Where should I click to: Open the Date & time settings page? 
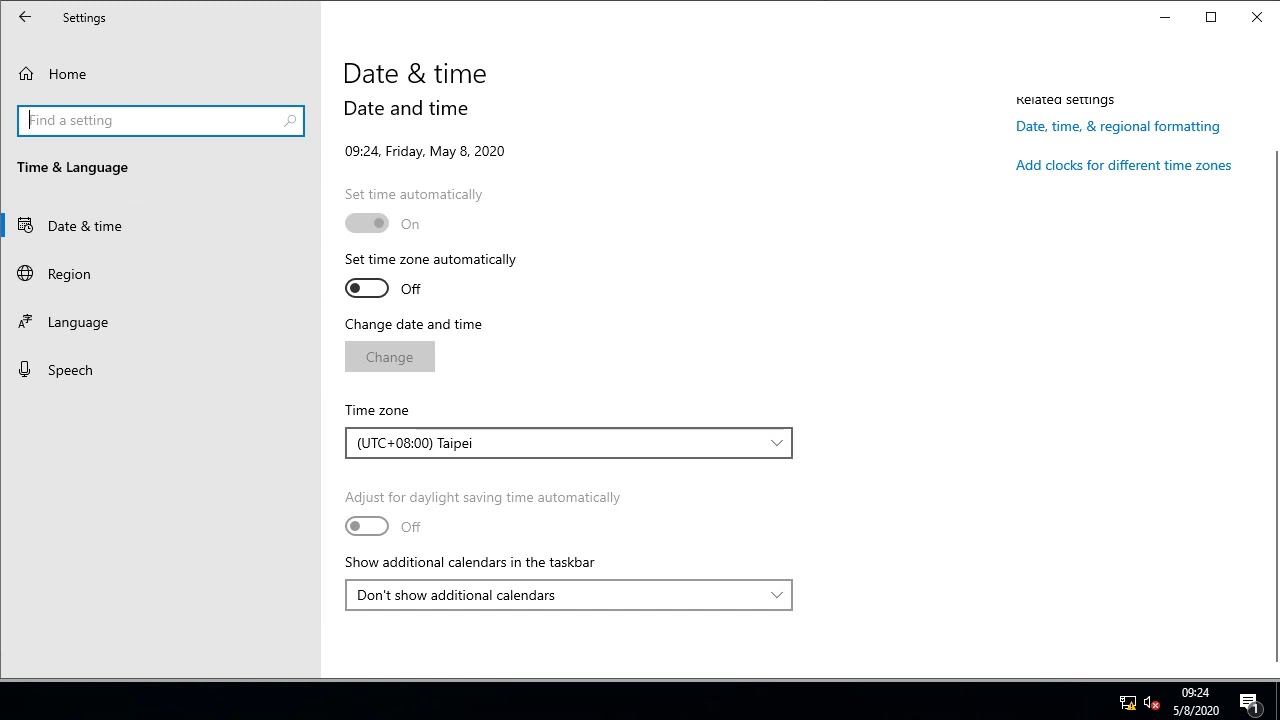click(x=160, y=226)
